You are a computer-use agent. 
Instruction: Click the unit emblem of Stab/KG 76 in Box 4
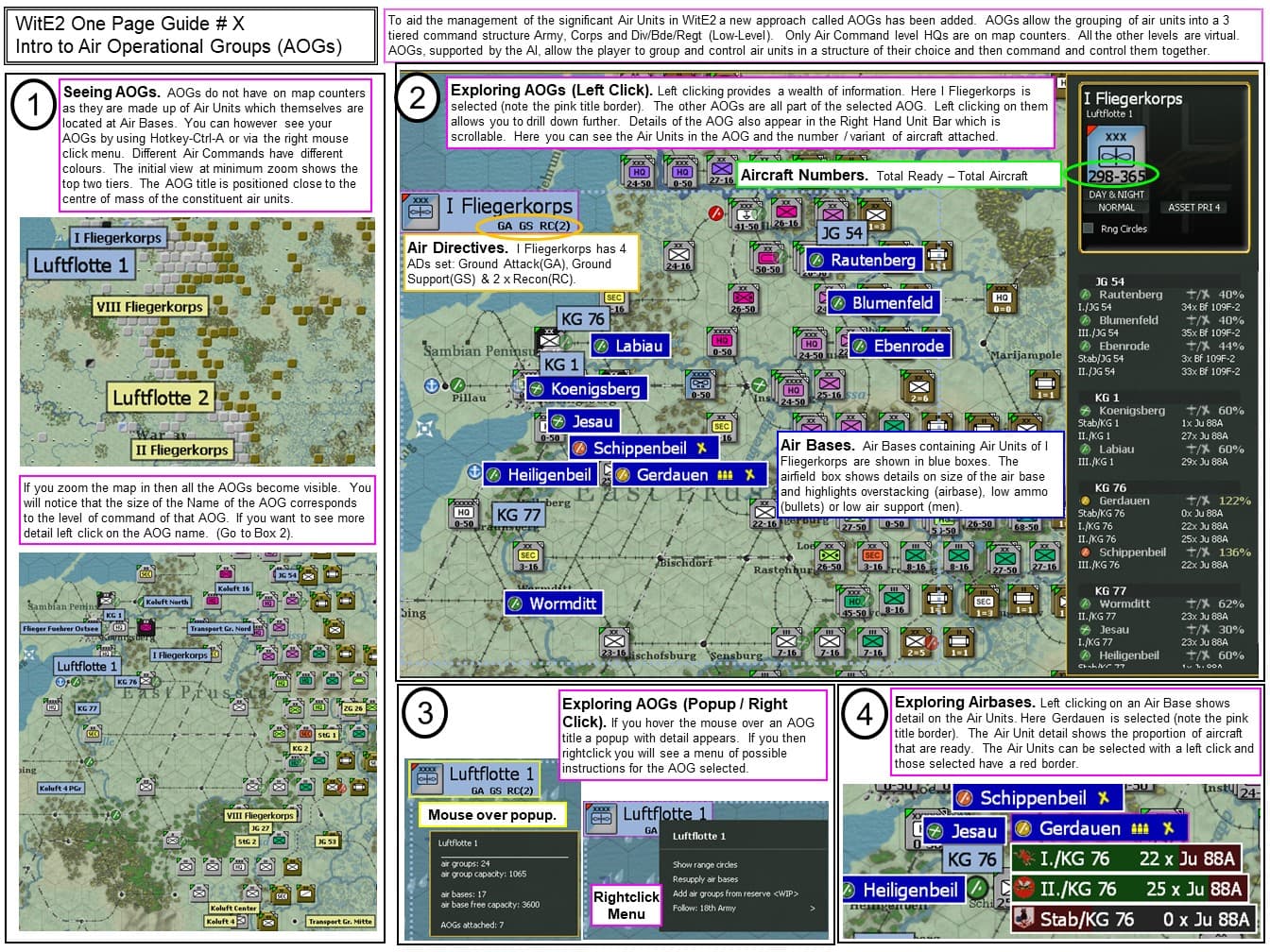[1025, 919]
